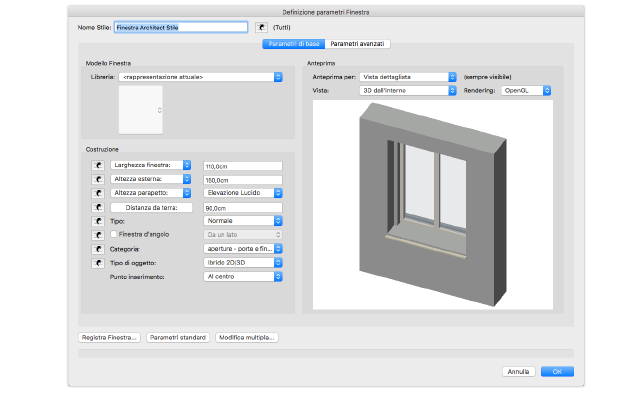
Task: Open the Tipo di oggetto dropdown Ibrido 2D|3D
Action: (x=243, y=263)
